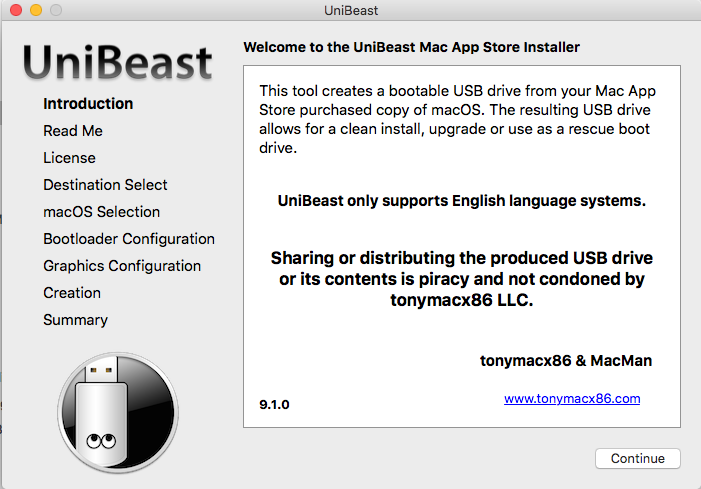Minimize the window using yellow button
Image resolution: width=701 pixels, height=489 pixels.
click(x=36, y=10)
